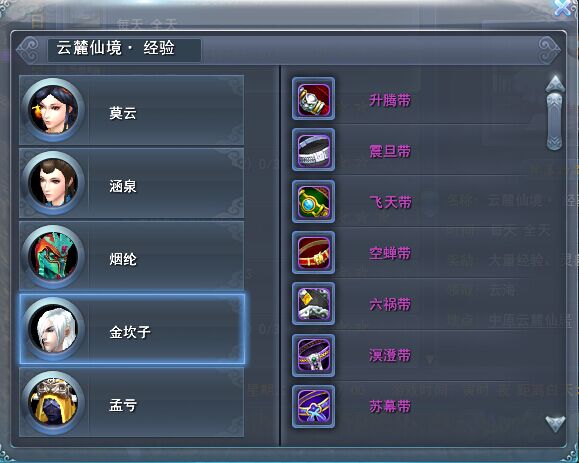
Task: Select the 震旦带 silver belt icon
Action: pyautogui.click(x=314, y=150)
